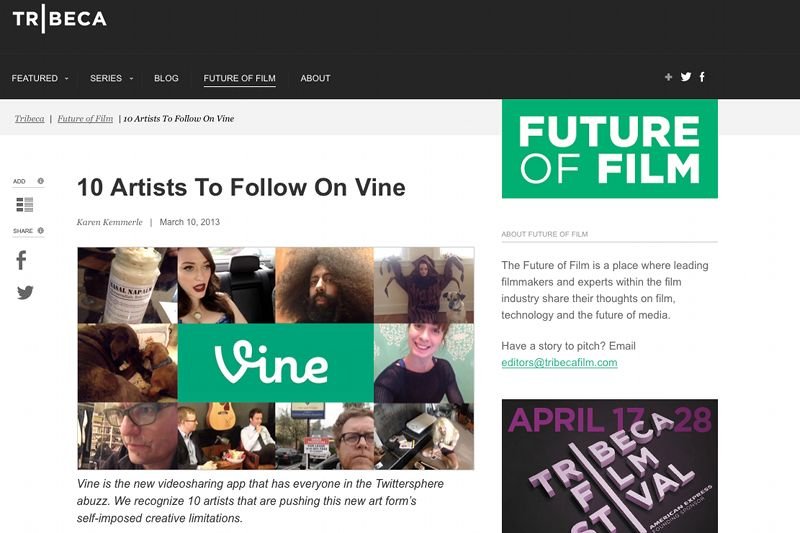Viewport: 800px width, 533px height.
Task: Share article via sidebar Twitter icon
Action: tap(25, 292)
